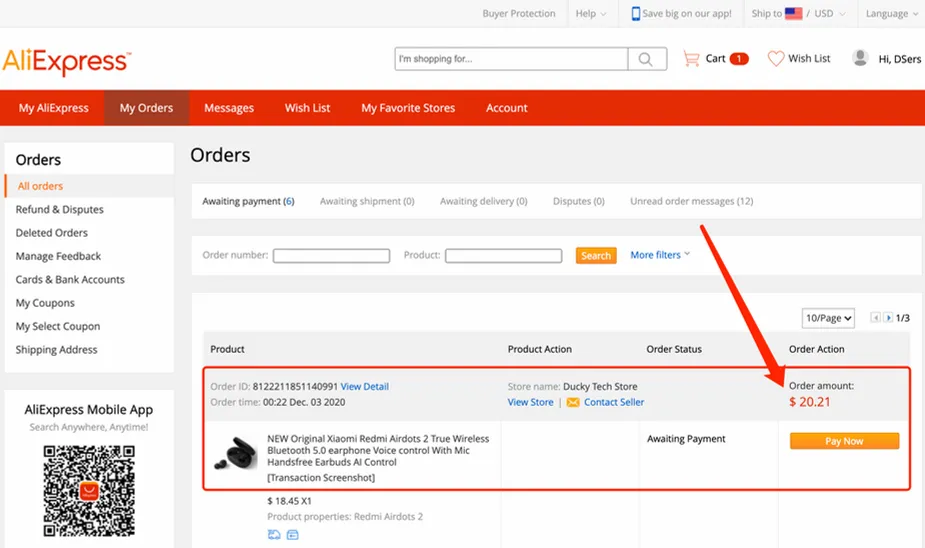Open Wish List in red navigation bar
925x548 pixels.
coord(307,108)
